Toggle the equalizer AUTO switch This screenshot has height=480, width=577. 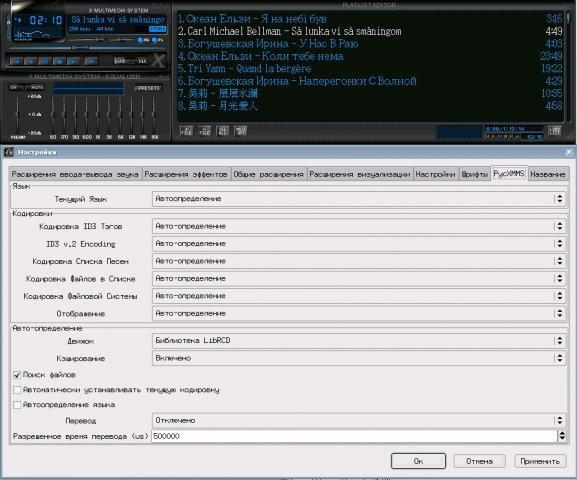[x=37, y=87]
